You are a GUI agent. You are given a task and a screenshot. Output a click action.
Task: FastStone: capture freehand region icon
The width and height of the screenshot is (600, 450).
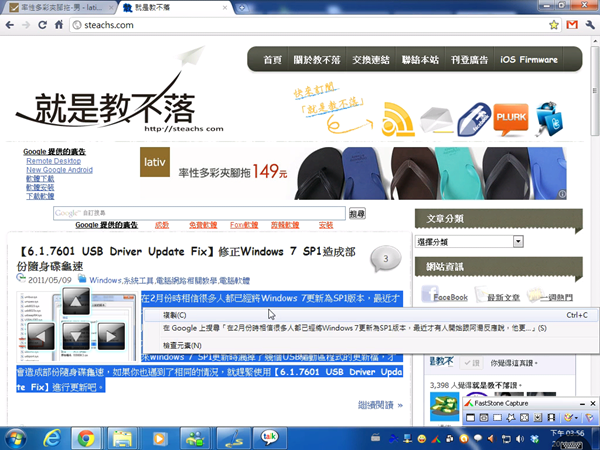(511, 417)
